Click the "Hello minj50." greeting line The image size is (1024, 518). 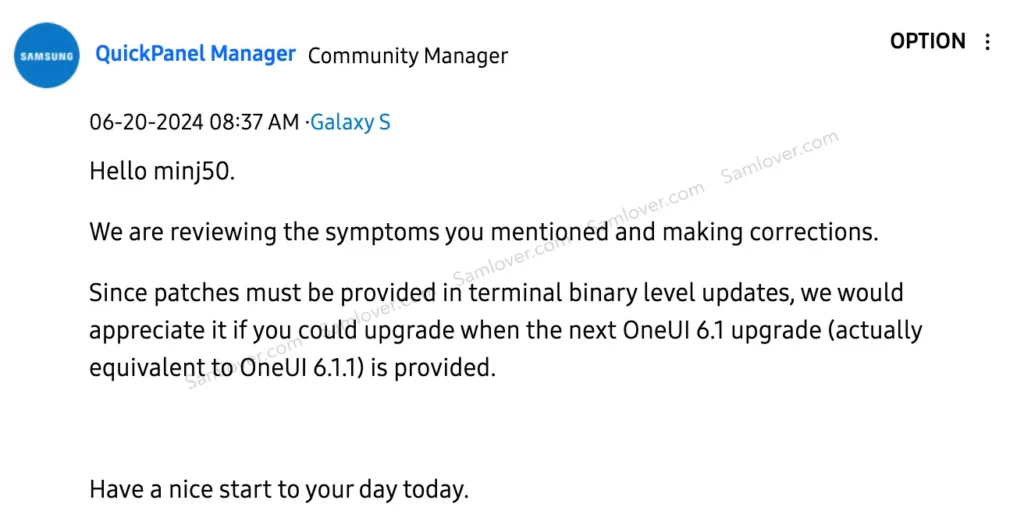point(162,171)
